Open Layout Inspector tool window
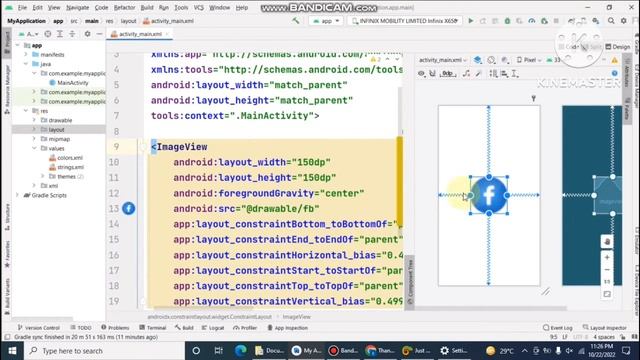This screenshot has height=360, width=640. [x=604, y=328]
